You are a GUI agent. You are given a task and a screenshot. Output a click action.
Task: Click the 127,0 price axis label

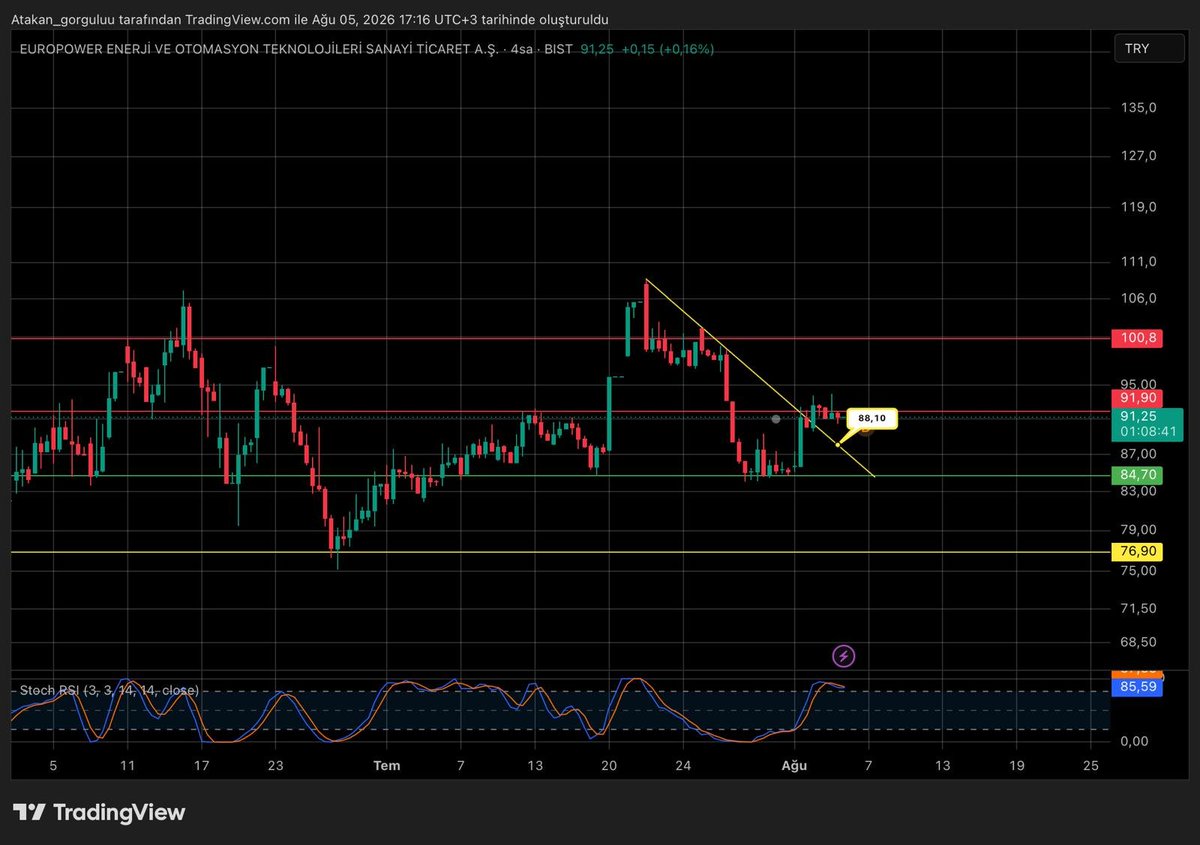(1139, 156)
